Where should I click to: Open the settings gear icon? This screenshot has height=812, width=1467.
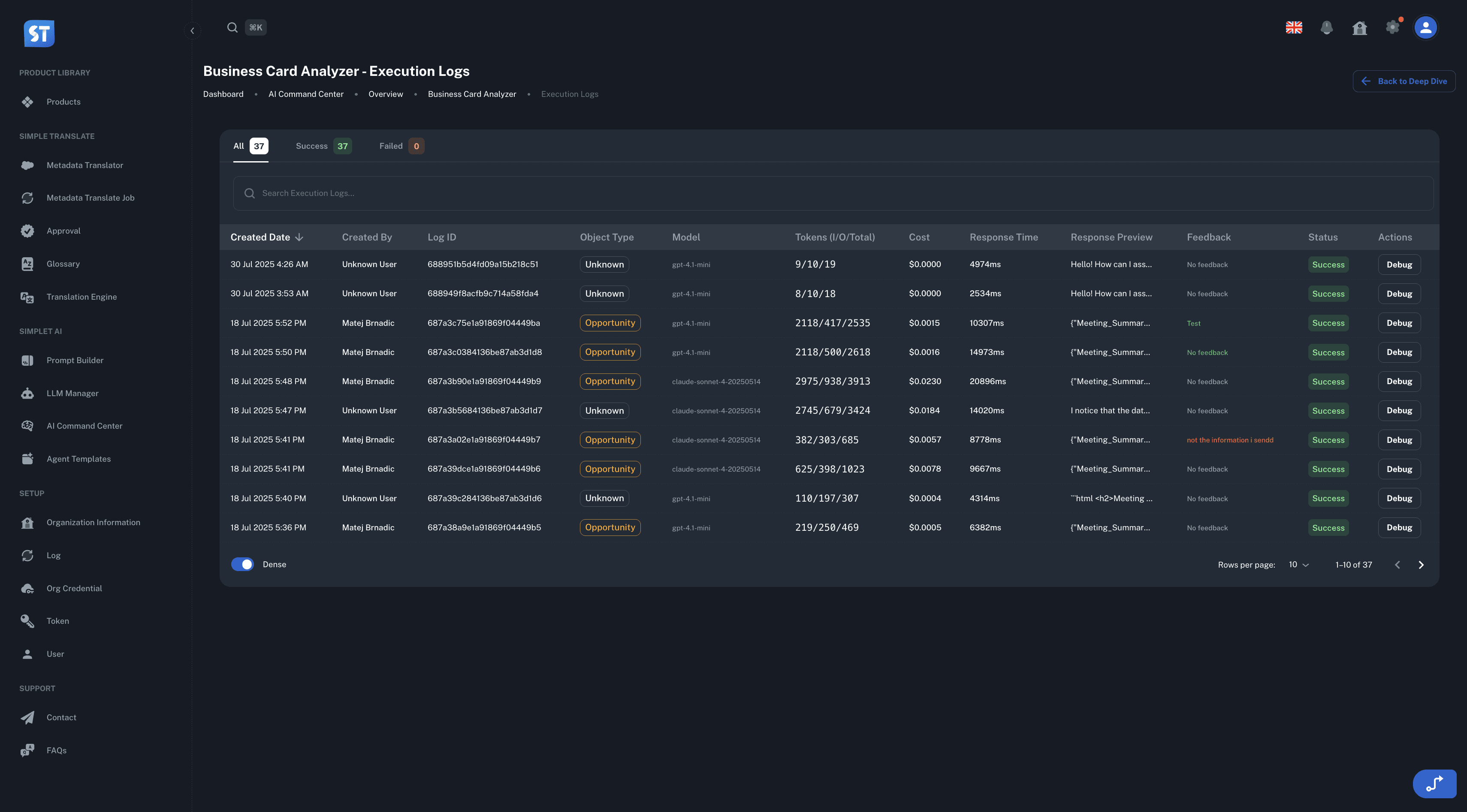coord(1393,27)
